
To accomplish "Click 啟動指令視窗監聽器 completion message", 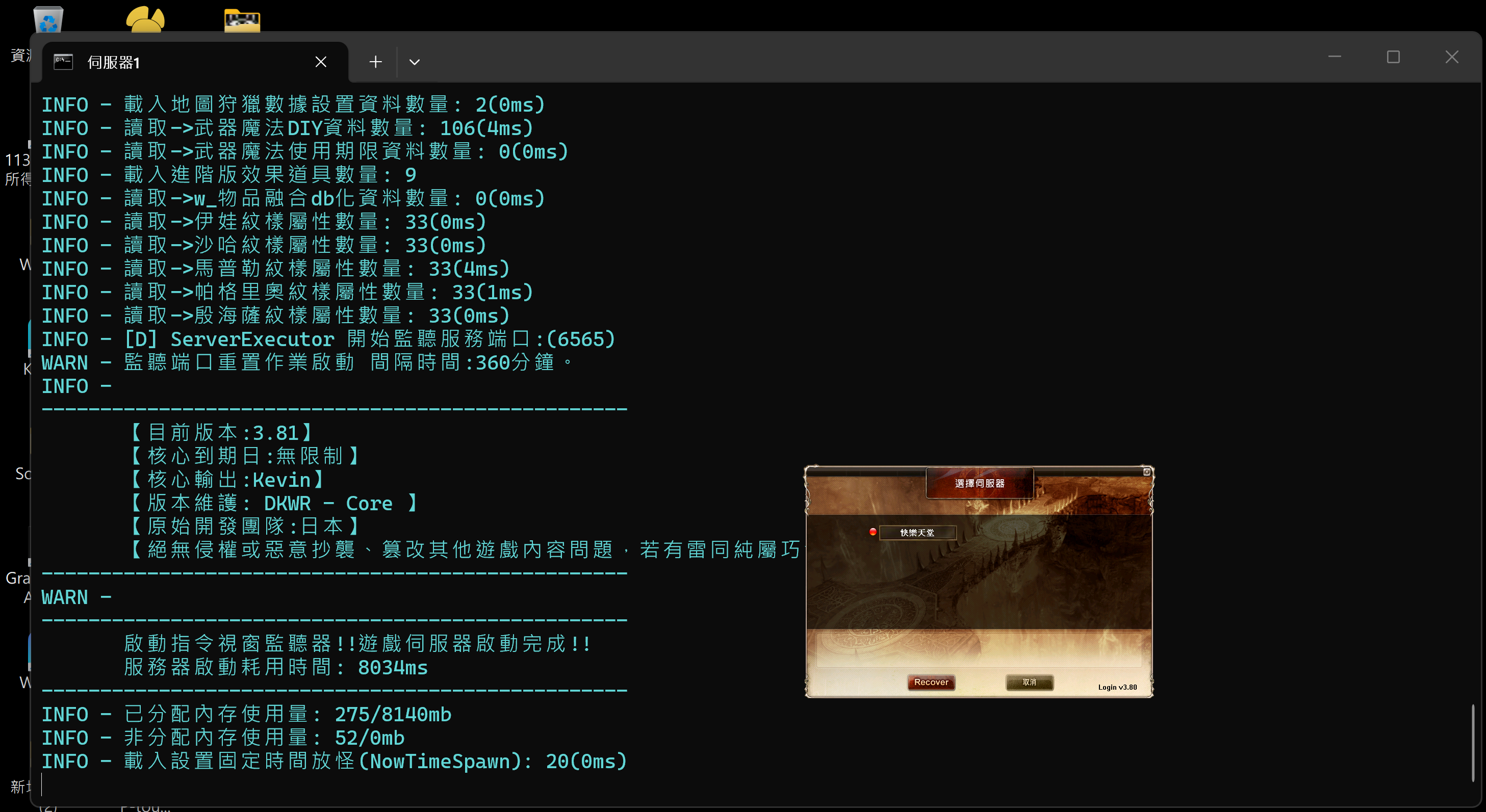I will [357, 644].
